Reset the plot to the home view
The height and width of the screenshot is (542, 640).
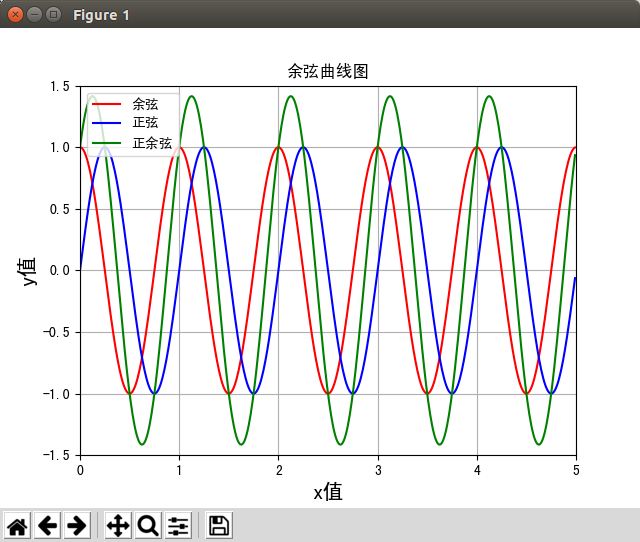point(17,526)
